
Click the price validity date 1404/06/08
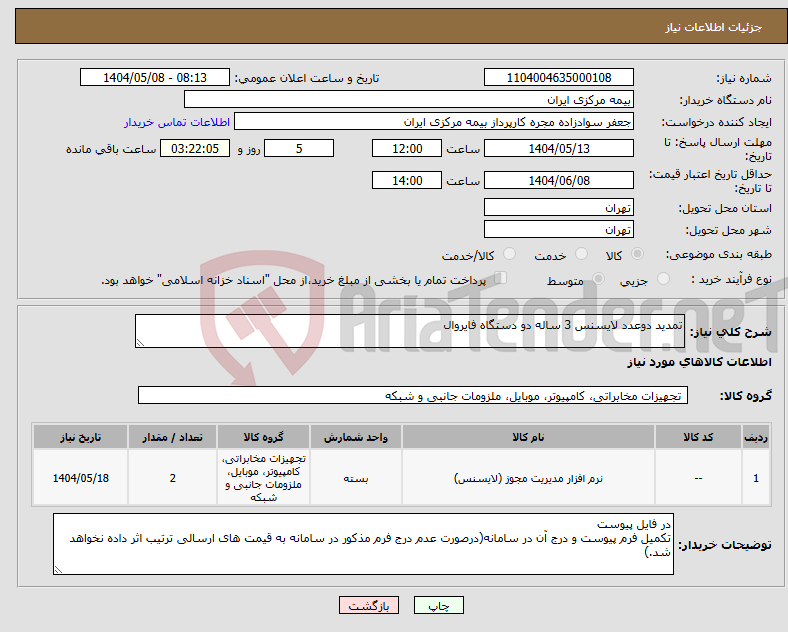[558, 180]
